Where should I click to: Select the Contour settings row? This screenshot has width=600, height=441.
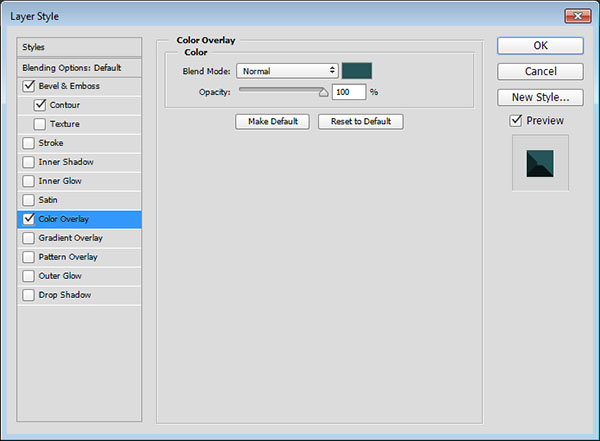(79, 105)
